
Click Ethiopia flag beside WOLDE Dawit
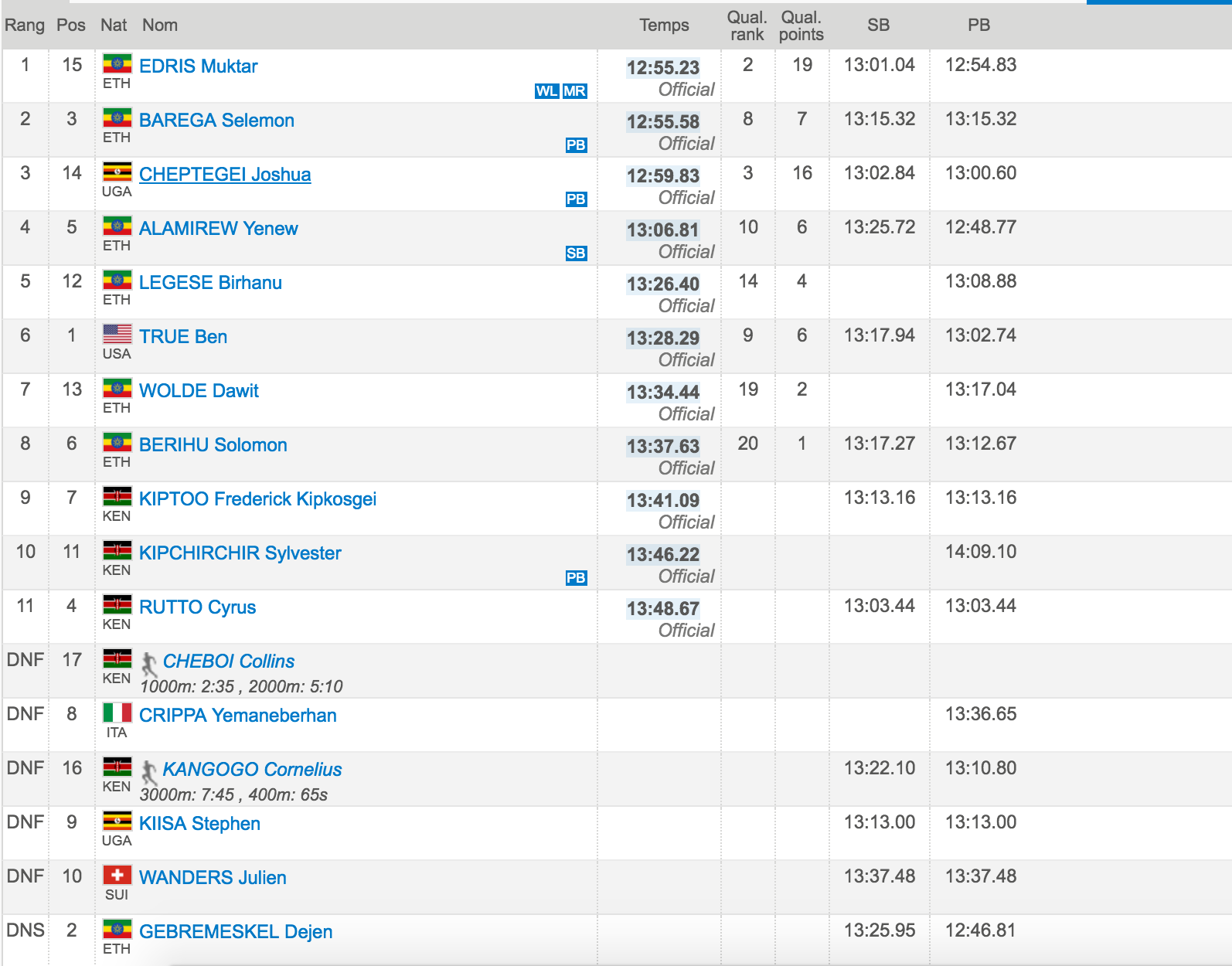[117, 388]
